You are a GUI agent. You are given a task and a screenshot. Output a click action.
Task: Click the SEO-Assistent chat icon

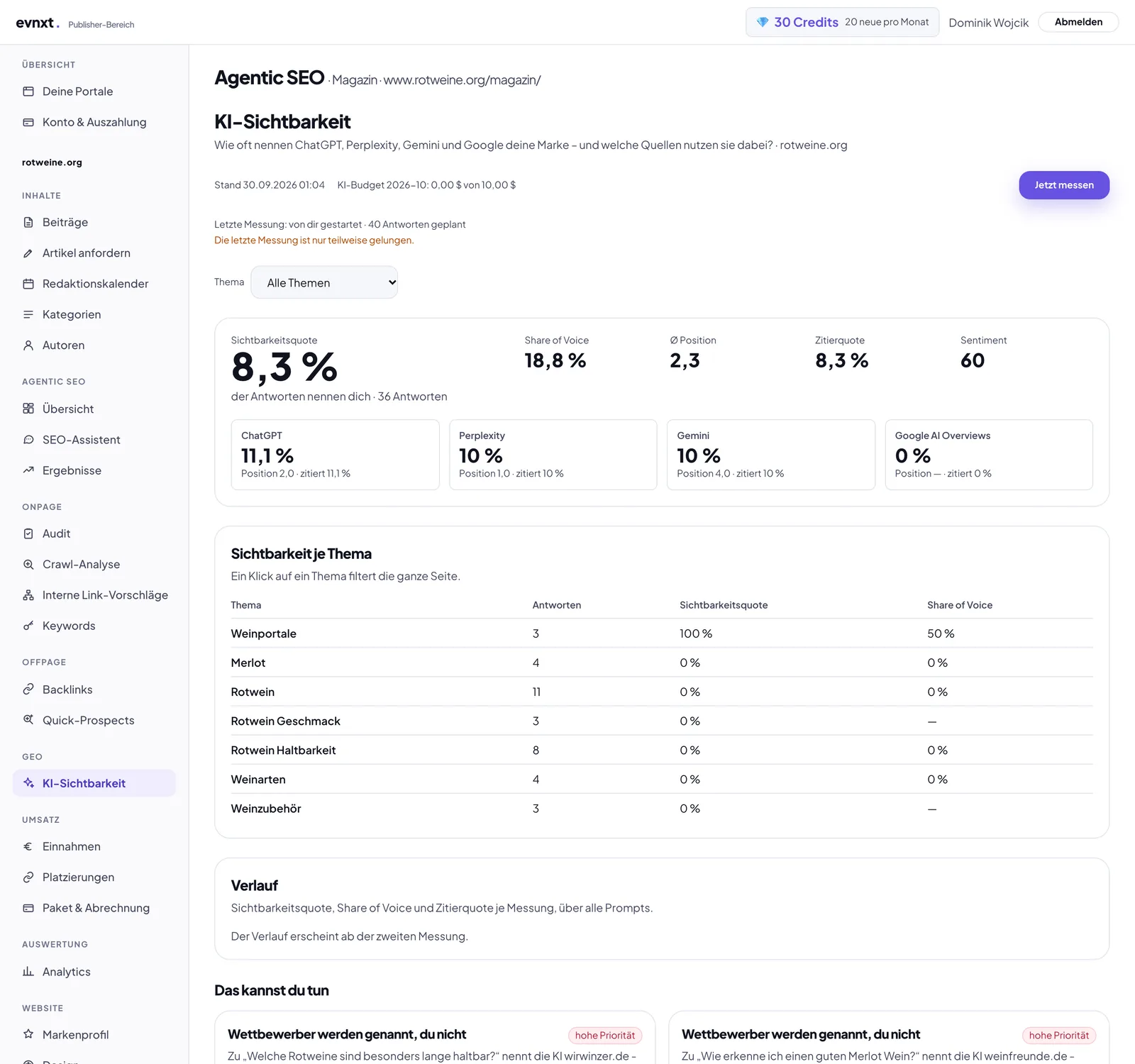click(x=28, y=440)
